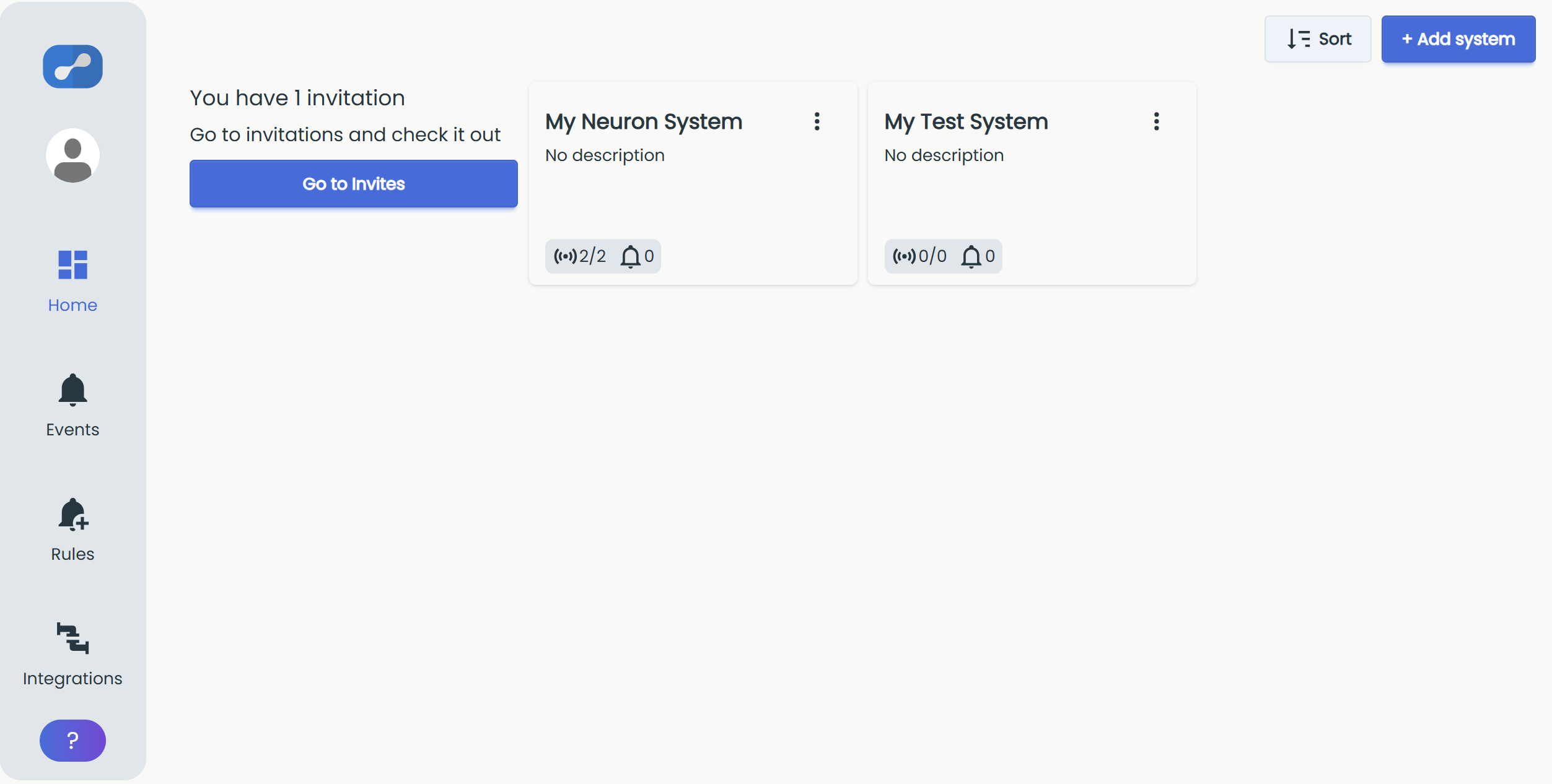1552x784 pixels.
Task: Go to Home dashboard icon
Action: 72,265
